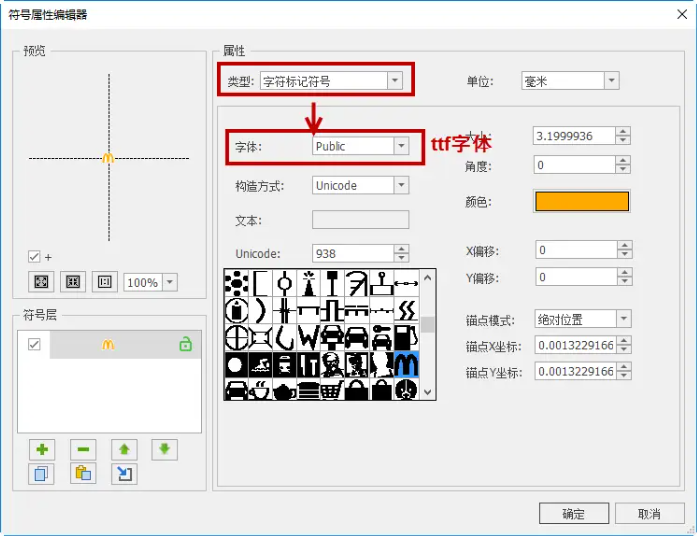Select the selected McDonald's M glyph

pyautogui.click(x=406, y=364)
